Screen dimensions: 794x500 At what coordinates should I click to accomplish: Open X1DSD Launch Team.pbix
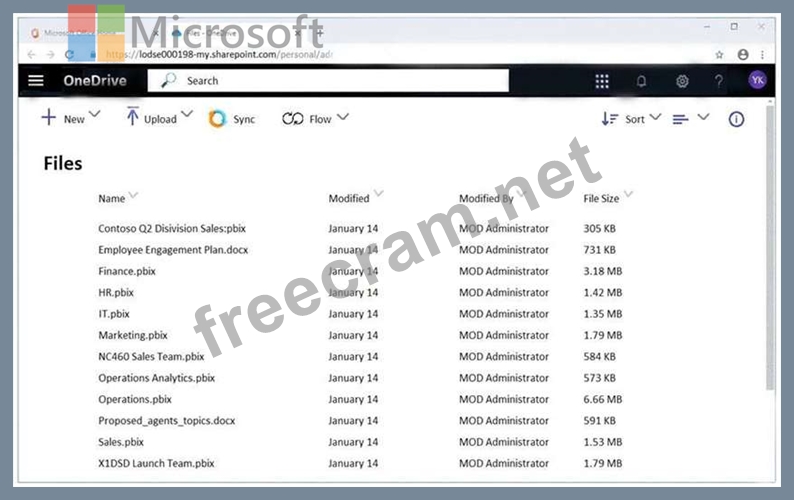tap(156, 463)
